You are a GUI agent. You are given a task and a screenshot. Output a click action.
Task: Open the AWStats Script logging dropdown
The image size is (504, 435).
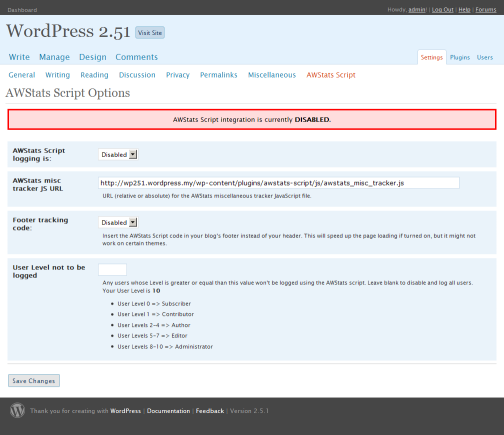point(118,155)
